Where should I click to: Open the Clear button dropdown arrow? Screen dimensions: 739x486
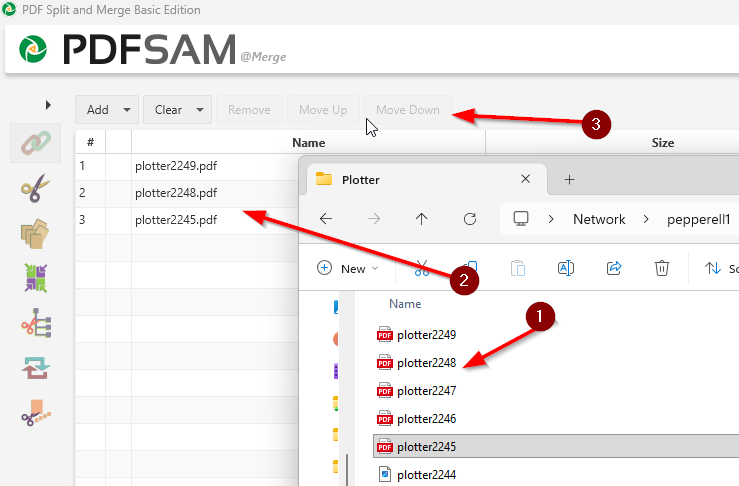[200, 110]
